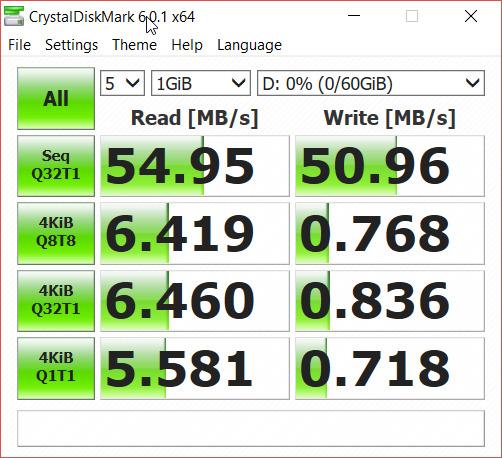Open the Language menu

[249, 45]
